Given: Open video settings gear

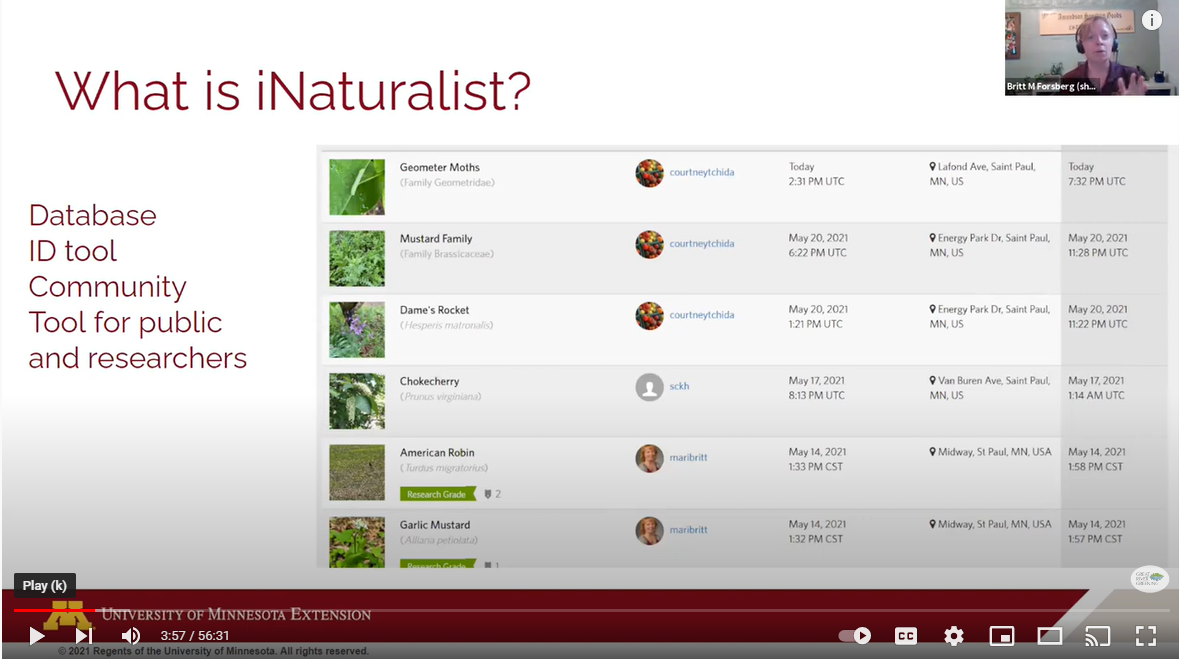Looking at the screenshot, I should (953, 636).
